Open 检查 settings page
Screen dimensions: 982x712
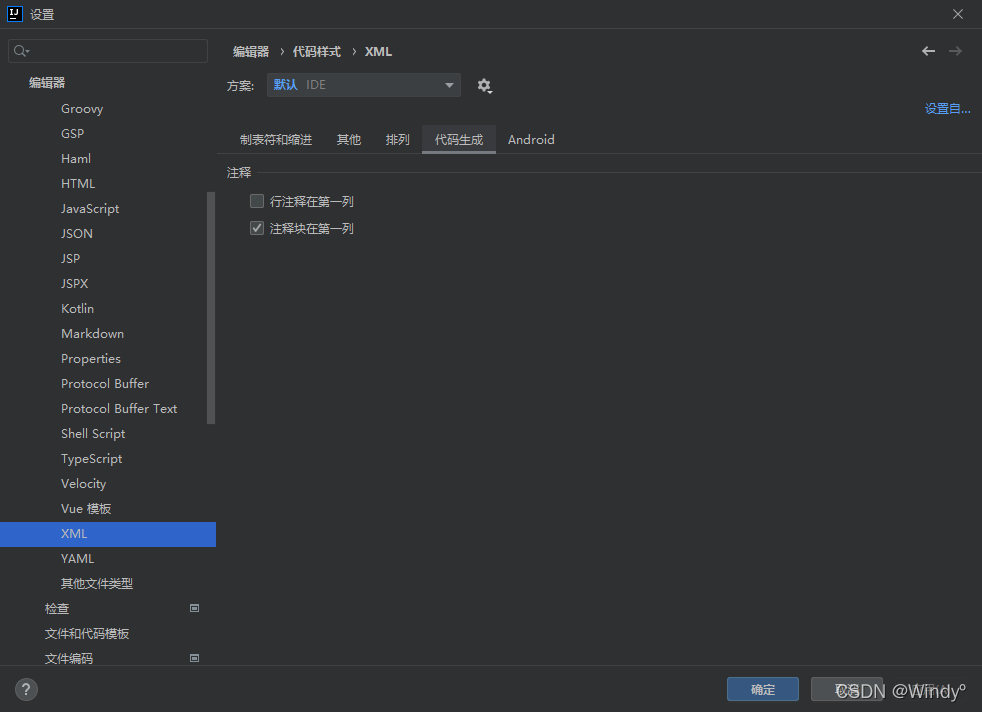pos(57,609)
